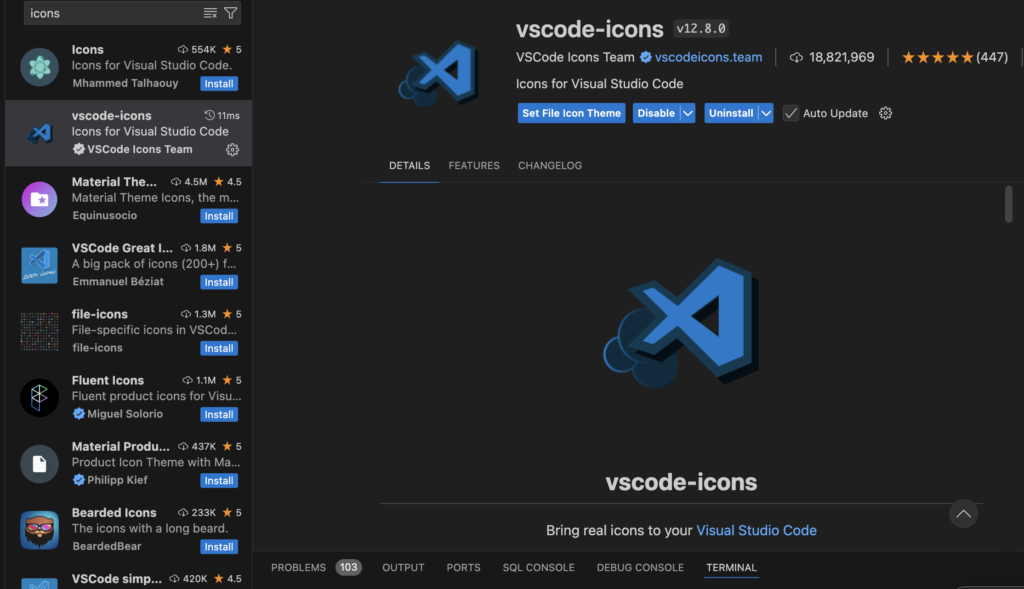Install the VSCode Great Icons extension
This screenshot has height=589, width=1024.
click(219, 282)
